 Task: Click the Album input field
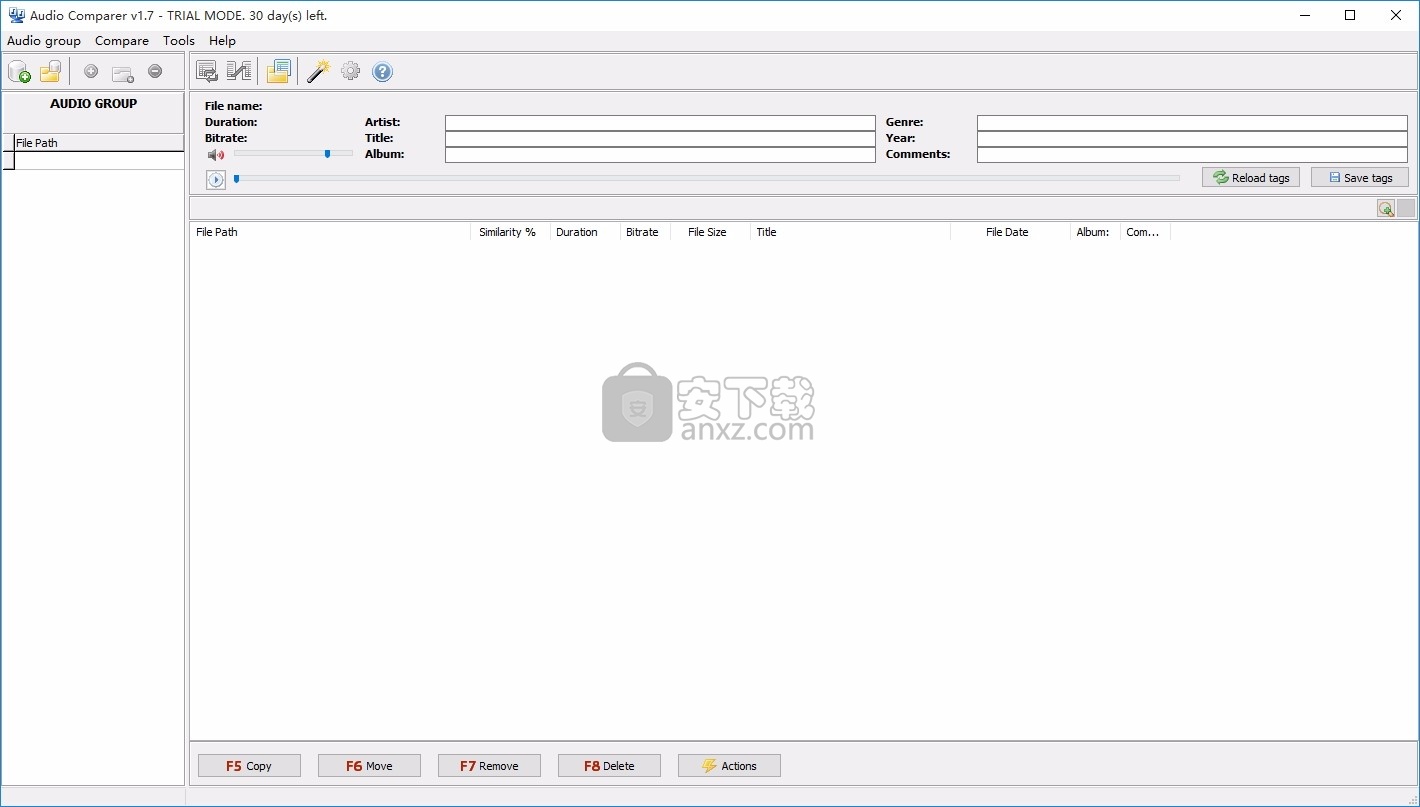(x=660, y=155)
